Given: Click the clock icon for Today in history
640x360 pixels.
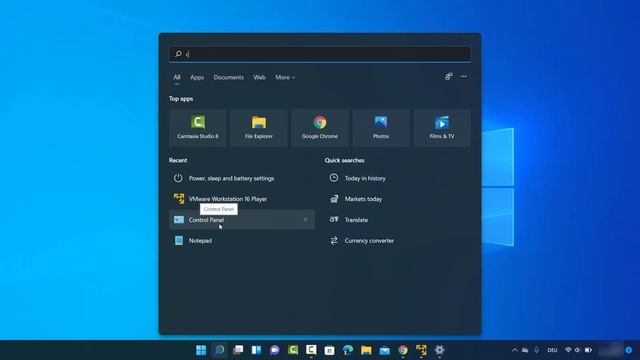Looking at the screenshot, I should pos(334,178).
